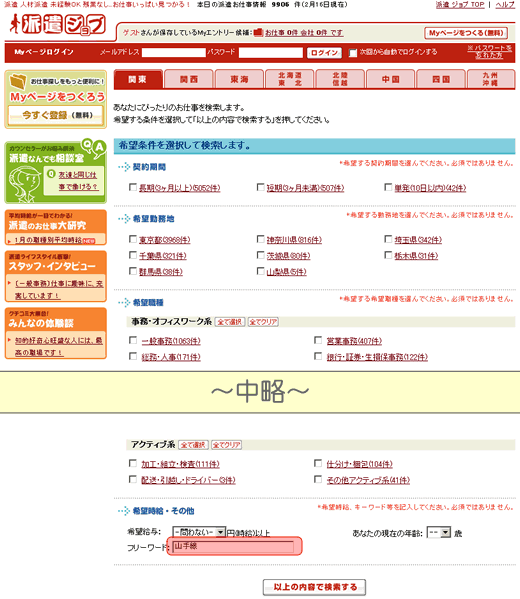The height and width of the screenshot is (599, 520).
Task: Click 以上の内容で検索する search button
Action: pyautogui.click(x=314, y=587)
